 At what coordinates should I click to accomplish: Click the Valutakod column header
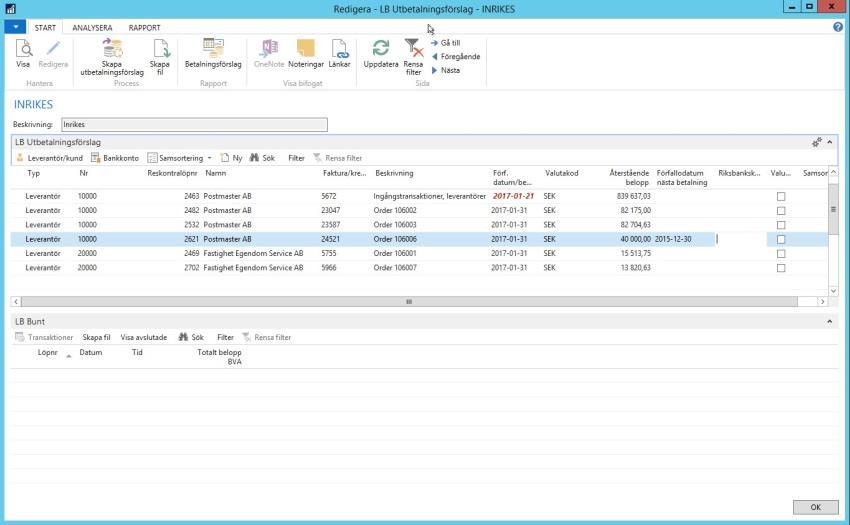[562, 174]
